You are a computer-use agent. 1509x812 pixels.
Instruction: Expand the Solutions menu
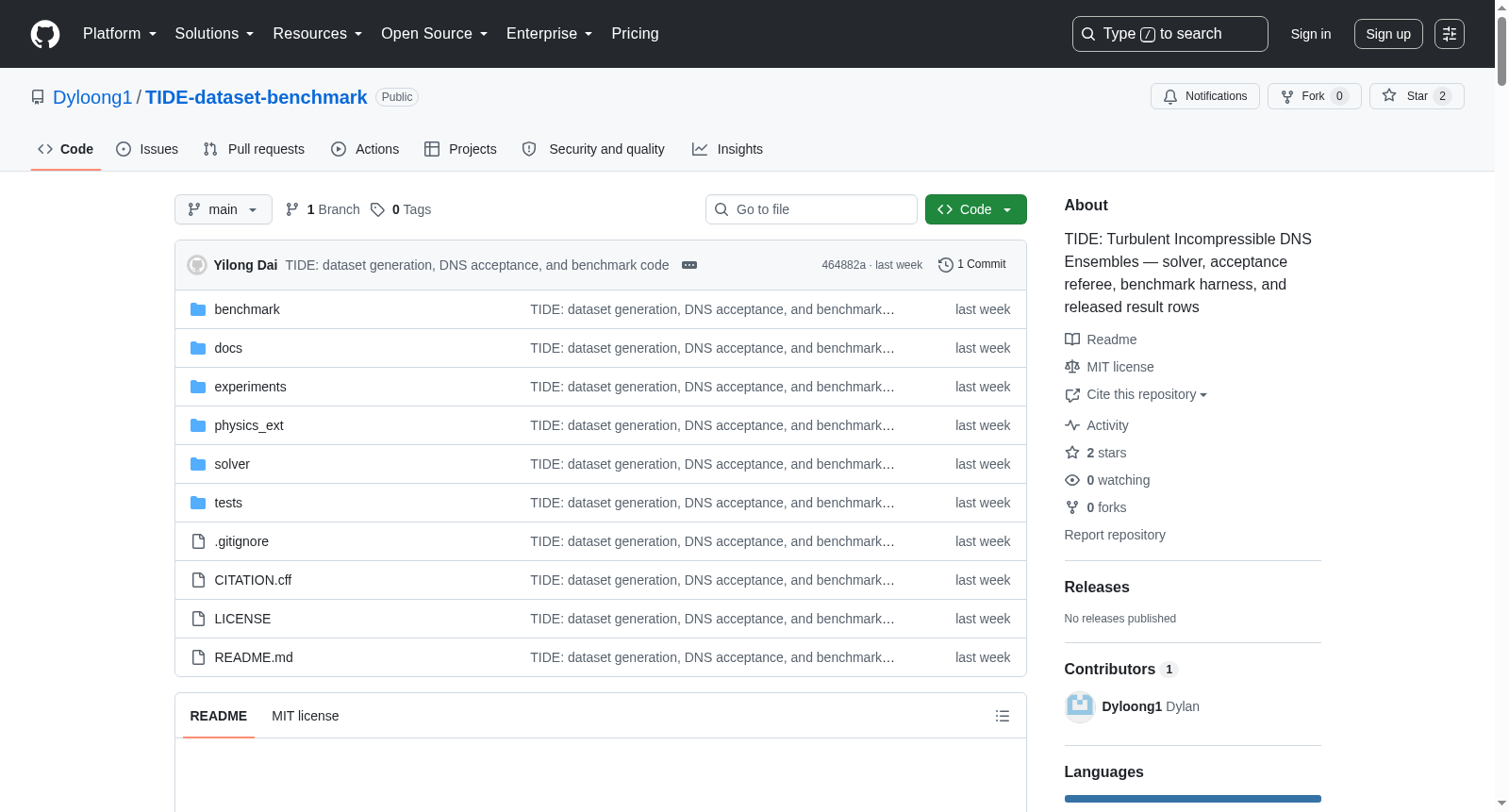pos(214,34)
